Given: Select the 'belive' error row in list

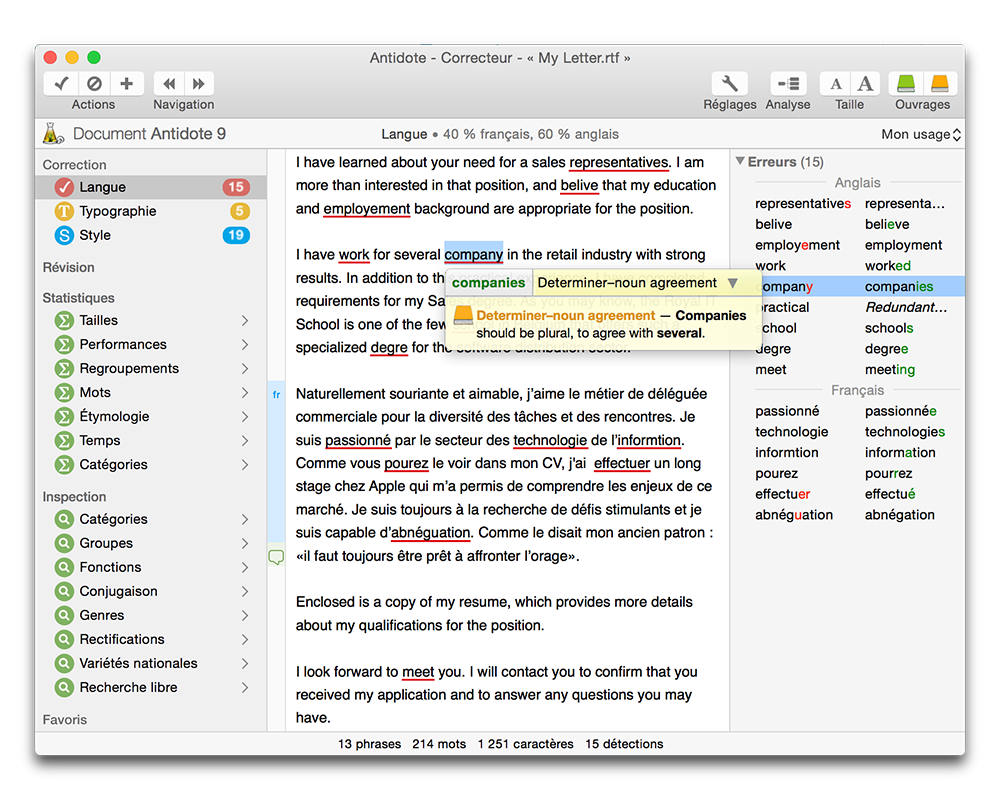Looking at the screenshot, I should tap(848, 224).
